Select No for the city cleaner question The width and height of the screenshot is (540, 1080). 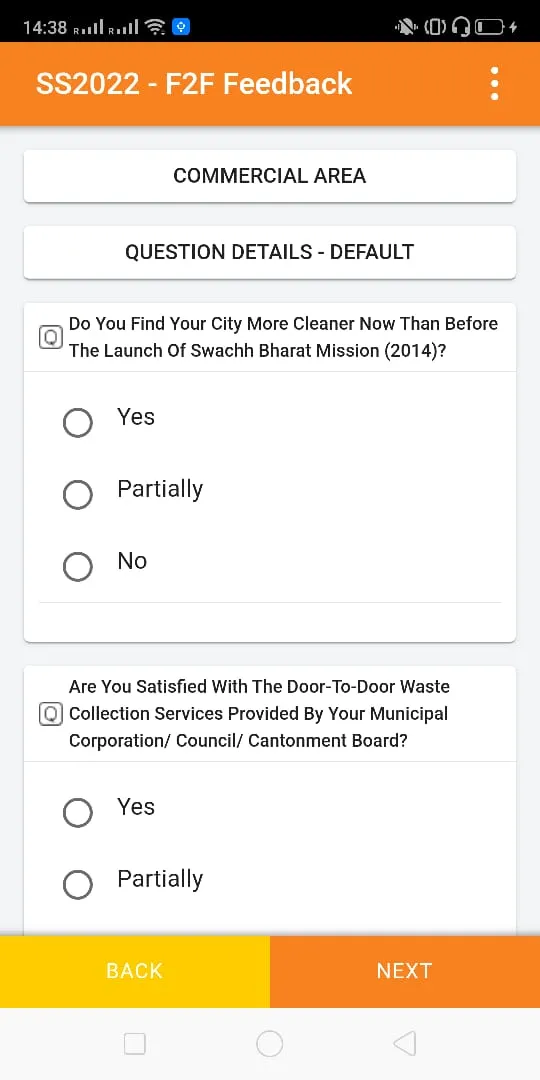pyautogui.click(x=78, y=566)
